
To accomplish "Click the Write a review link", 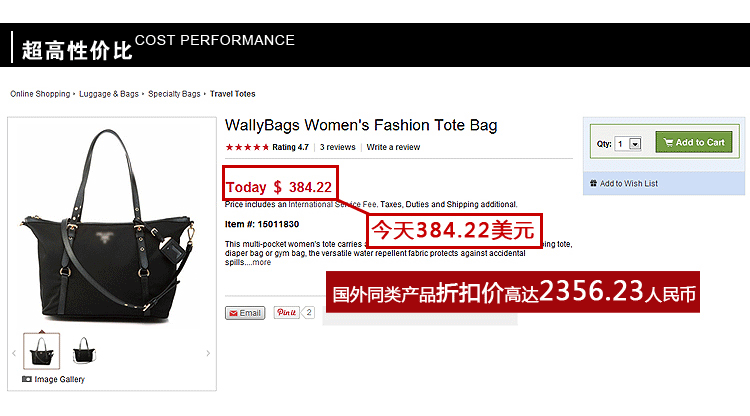I will pyautogui.click(x=393, y=147).
